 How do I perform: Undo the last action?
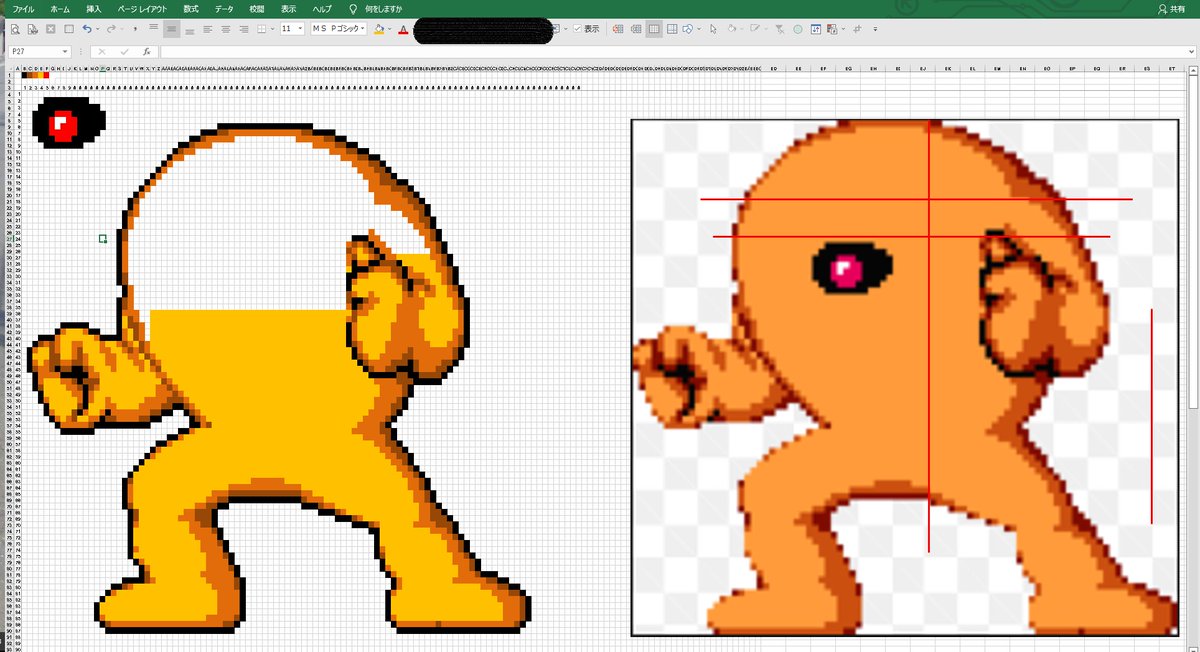[87, 29]
